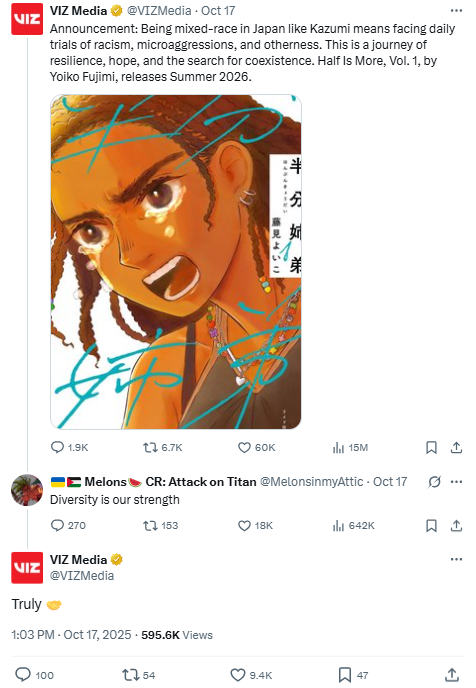Reply to the Truly tweet with 100 replies
Viewport: 476px width, 688px height.
[34, 675]
